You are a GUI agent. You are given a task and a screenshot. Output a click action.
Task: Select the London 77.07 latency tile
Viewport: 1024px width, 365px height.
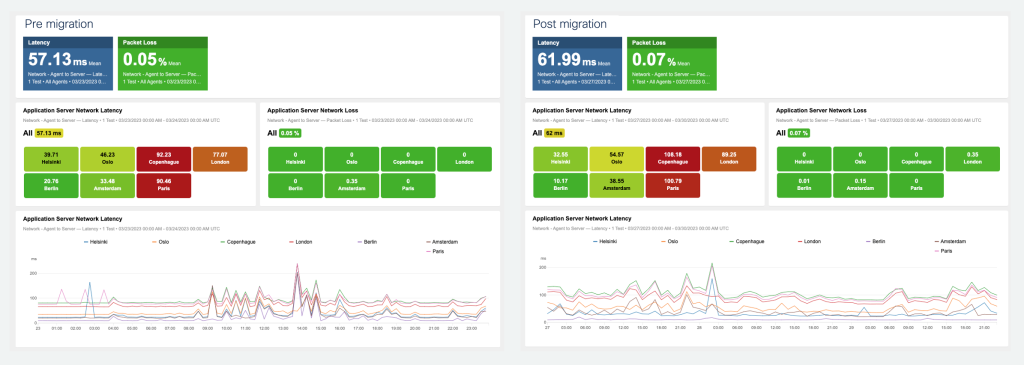click(x=220, y=159)
